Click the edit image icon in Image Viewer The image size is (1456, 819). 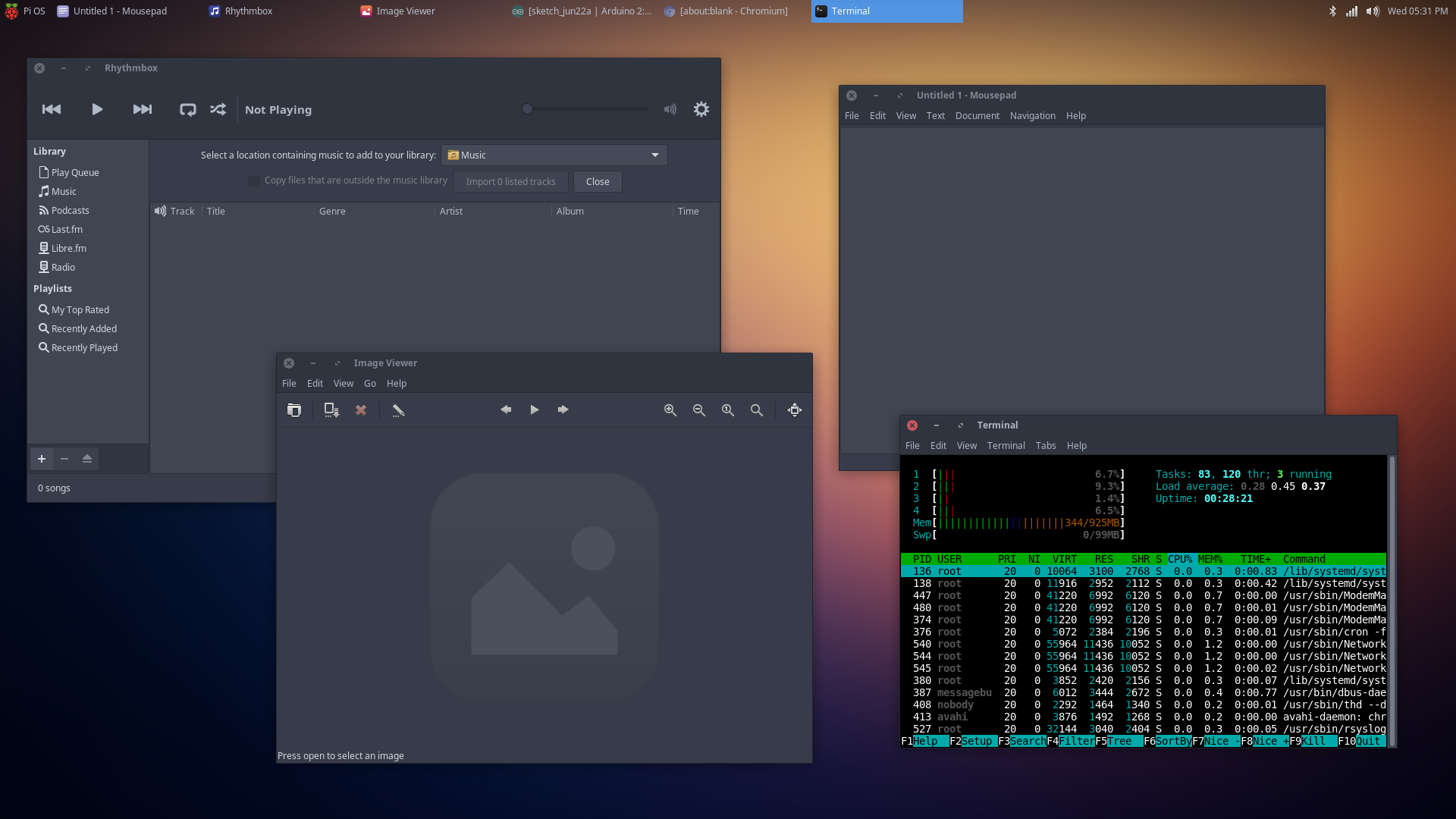[398, 409]
